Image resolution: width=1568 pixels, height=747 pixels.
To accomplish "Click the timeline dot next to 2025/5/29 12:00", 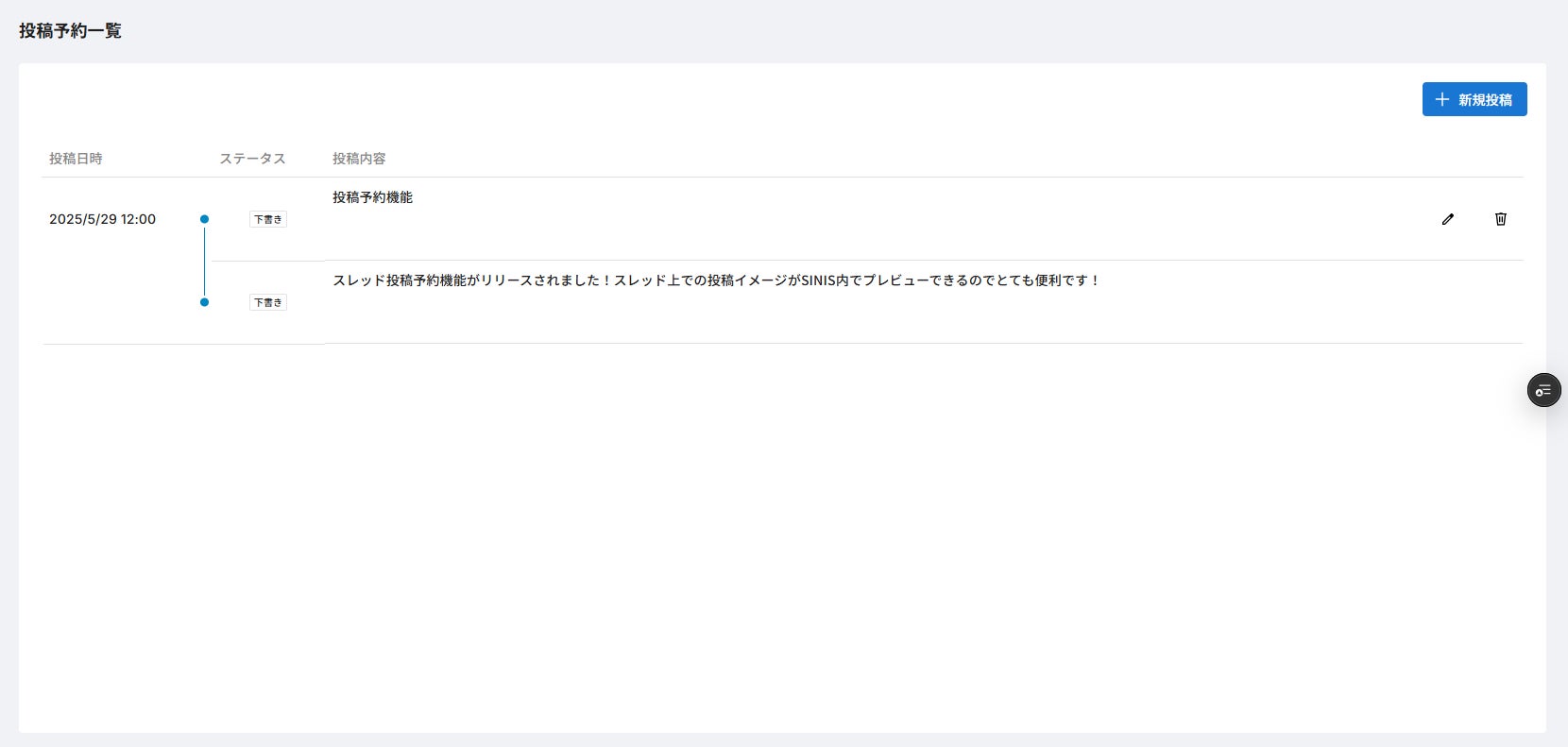I will pos(204,219).
